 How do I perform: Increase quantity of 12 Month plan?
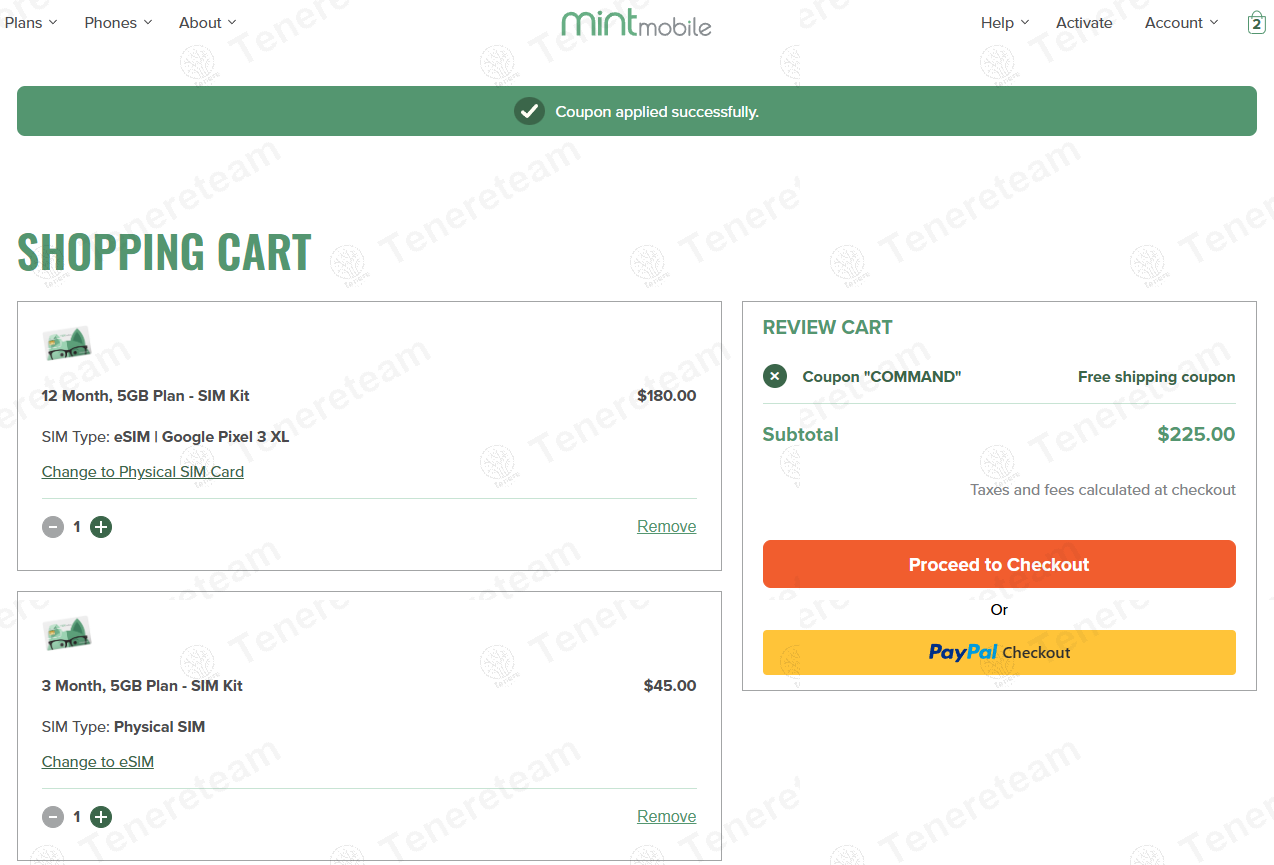[101, 527]
